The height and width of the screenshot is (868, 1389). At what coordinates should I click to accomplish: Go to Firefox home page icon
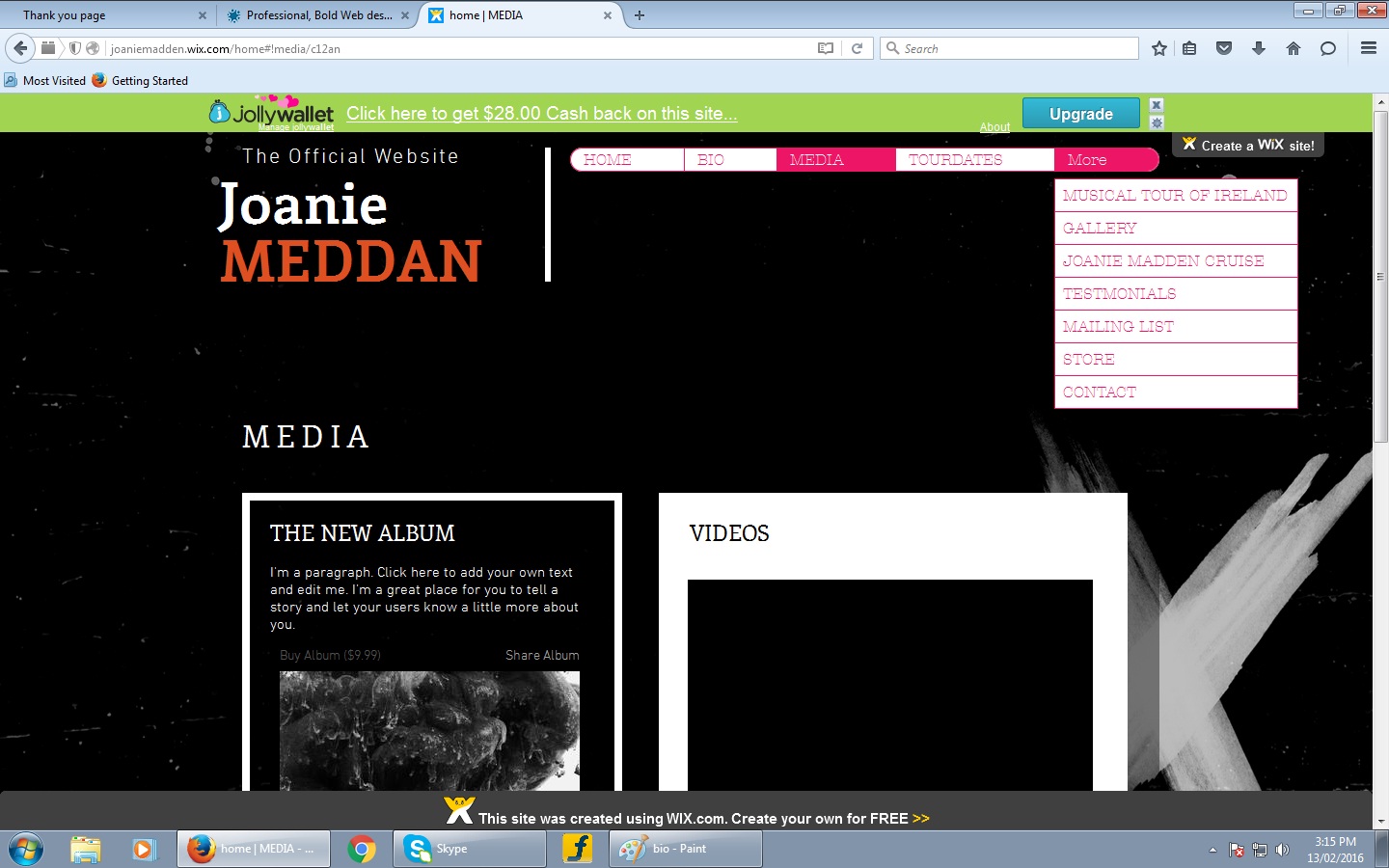(x=1294, y=48)
